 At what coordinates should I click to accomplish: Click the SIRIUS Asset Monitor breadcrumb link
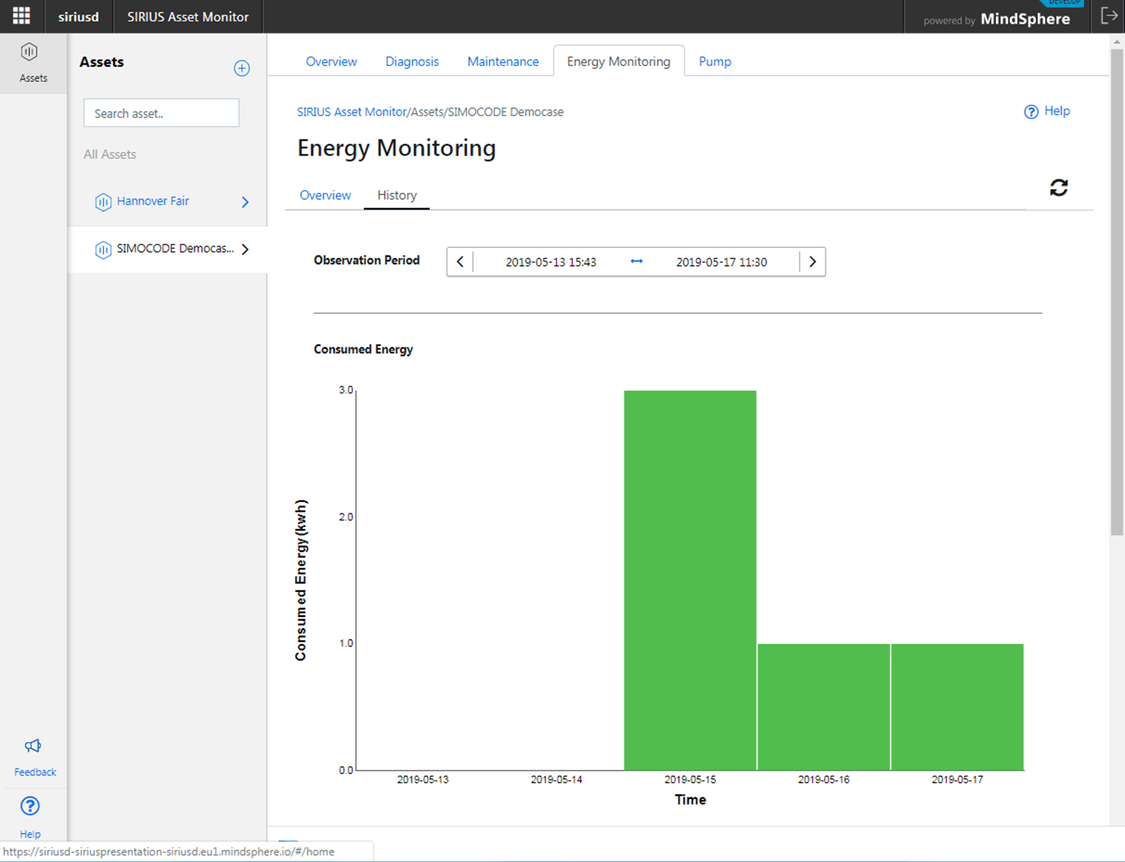pyautogui.click(x=352, y=112)
